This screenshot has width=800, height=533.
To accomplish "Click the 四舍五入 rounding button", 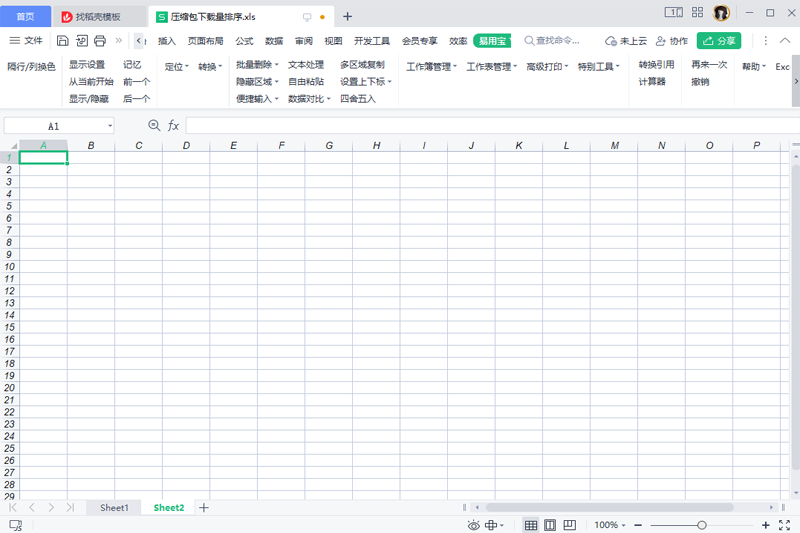I will [x=357, y=99].
